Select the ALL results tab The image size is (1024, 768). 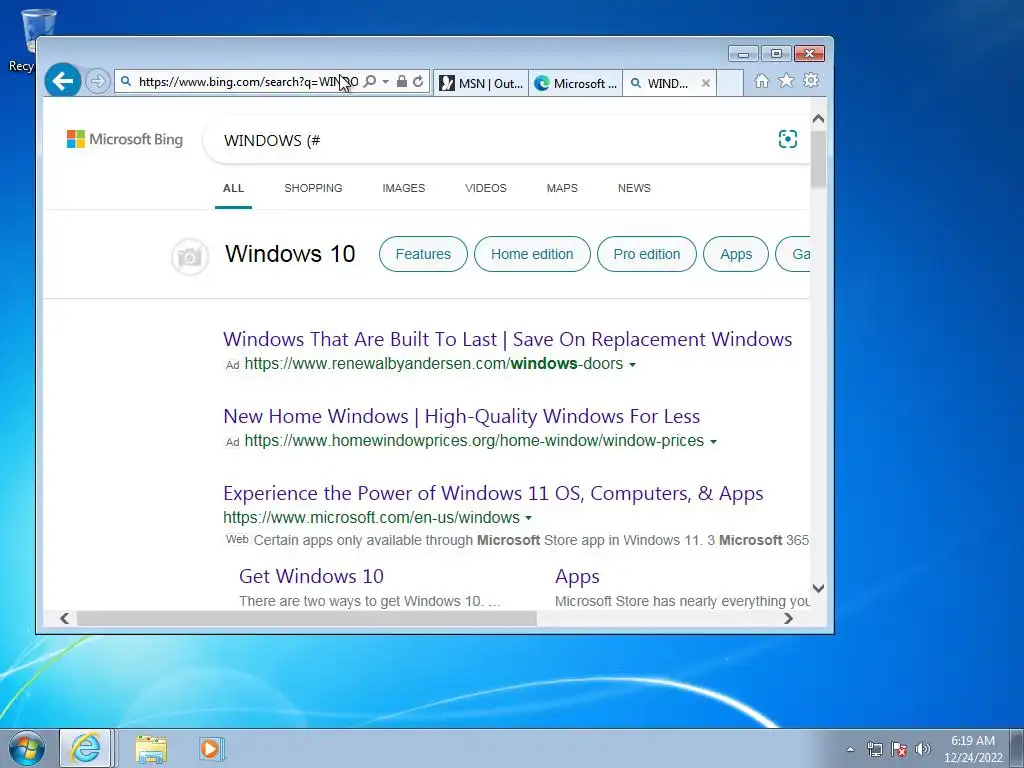coord(233,188)
